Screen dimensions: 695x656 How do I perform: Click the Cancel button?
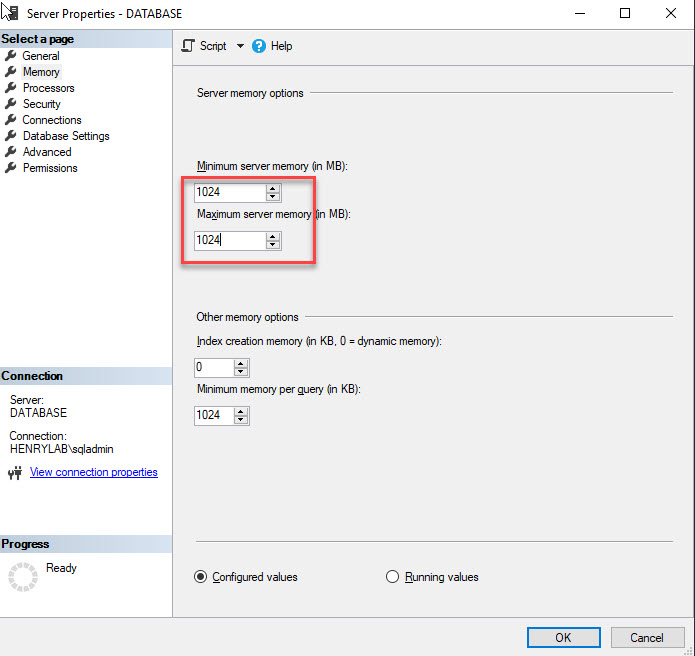coord(646,637)
